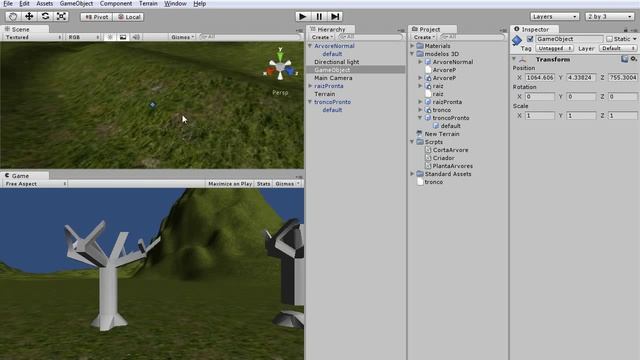This screenshot has height=360, width=640.
Task: Open the Assets menu
Action: (x=44, y=4)
